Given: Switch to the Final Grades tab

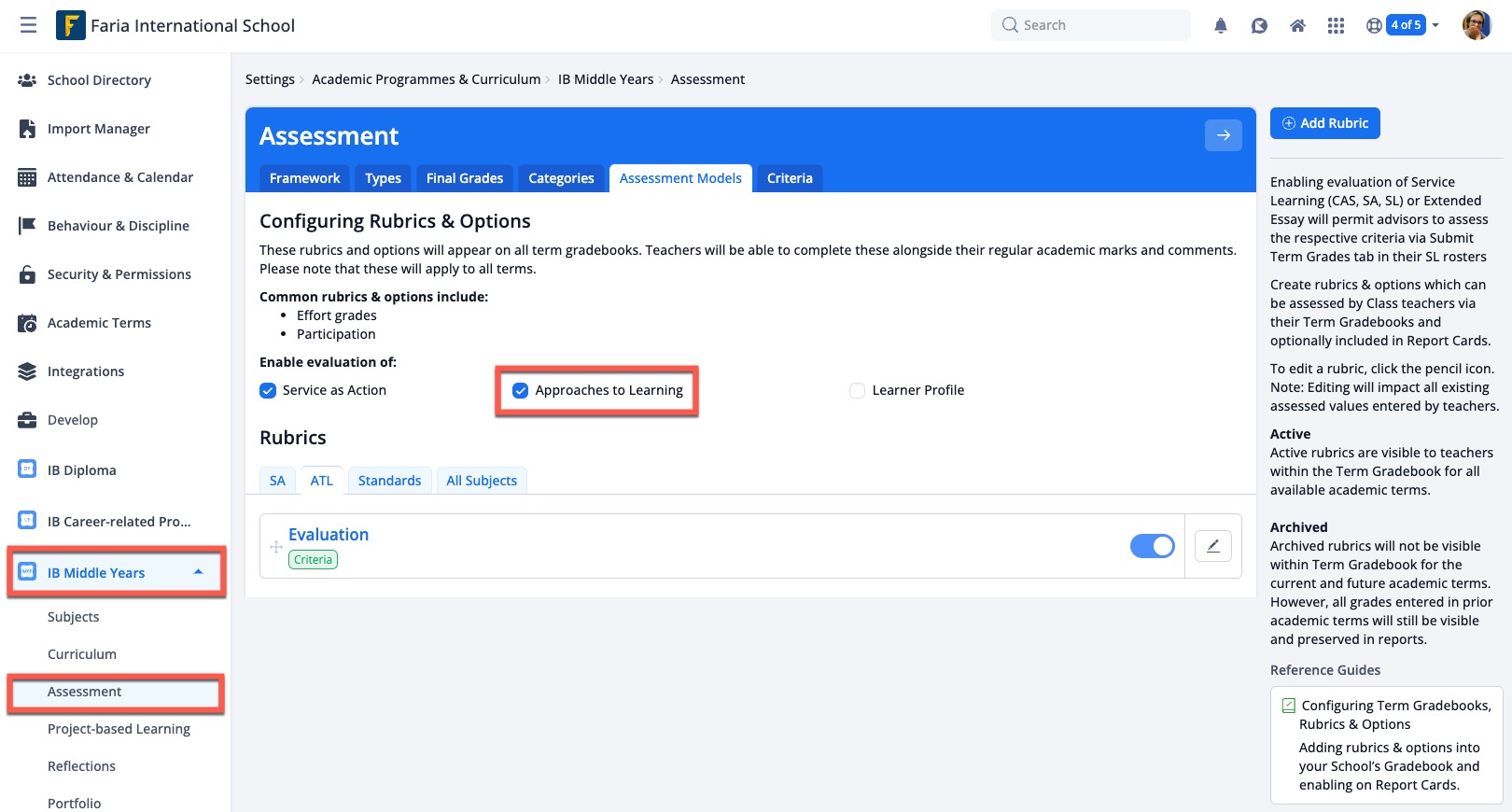Looking at the screenshot, I should (464, 178).
